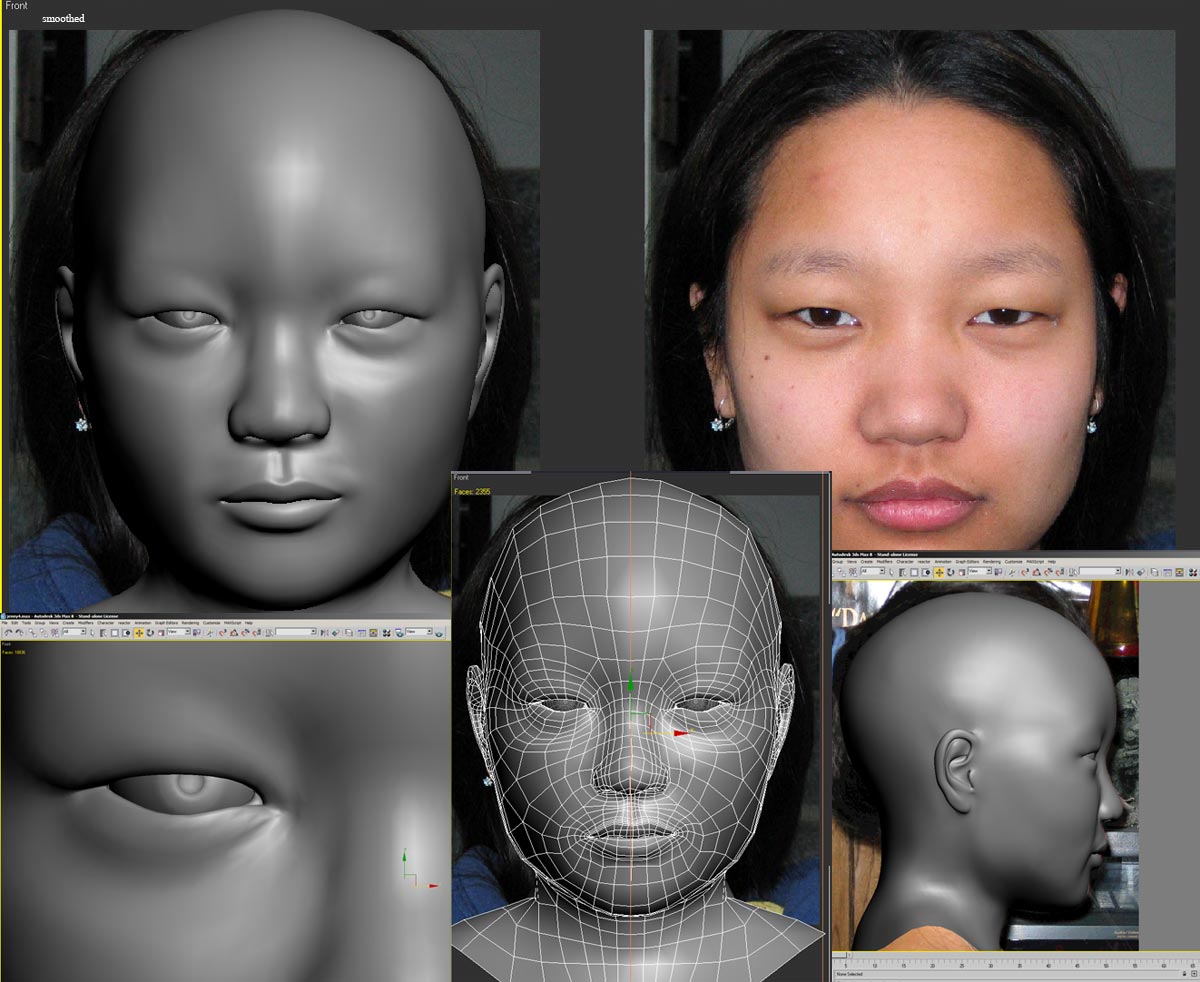Open Select by Name in jenny4.max window
Viewport: 1200px width, 982px height.
(x=103, y=633)
